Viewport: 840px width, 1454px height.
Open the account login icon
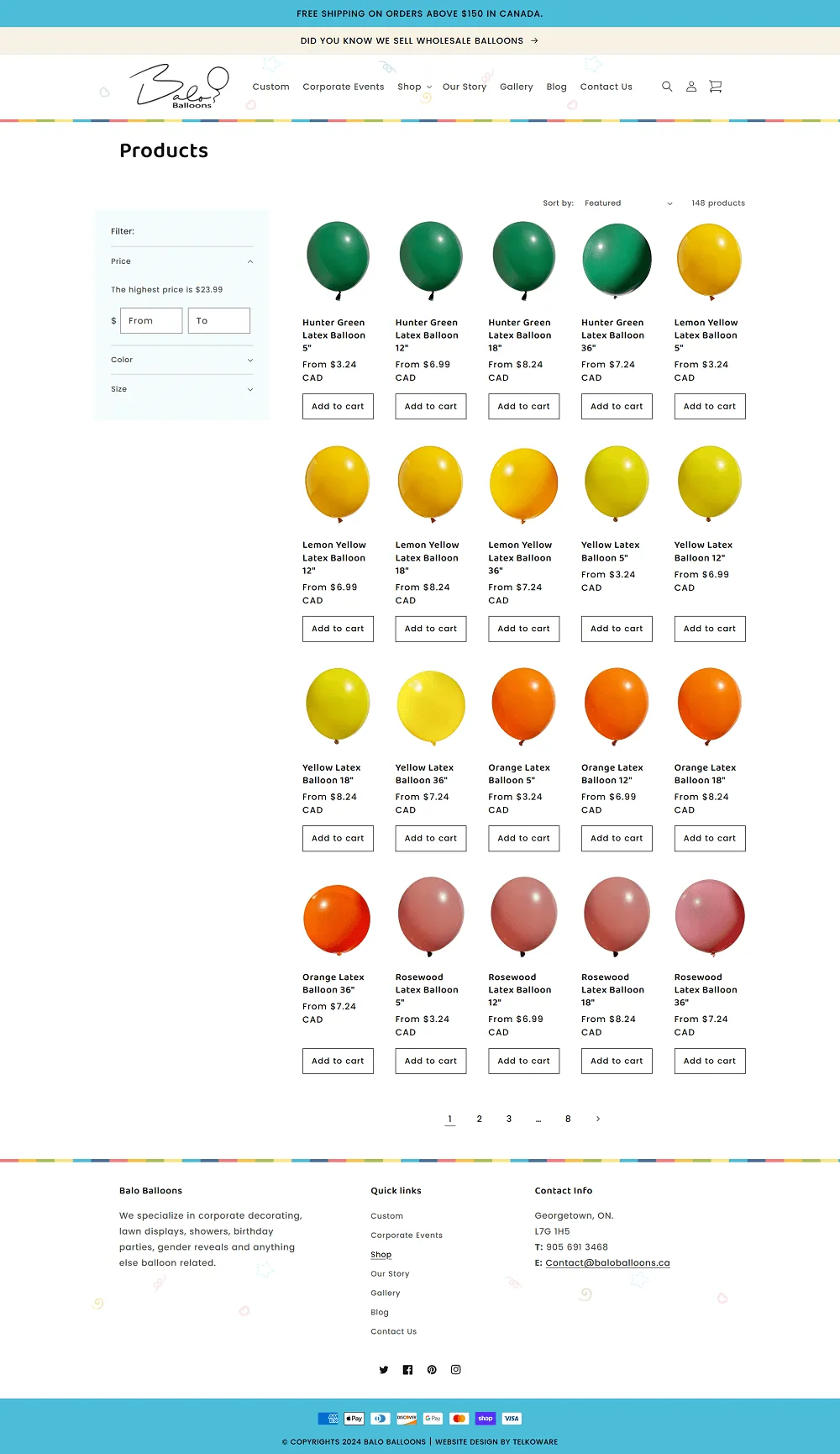point(691,87)
